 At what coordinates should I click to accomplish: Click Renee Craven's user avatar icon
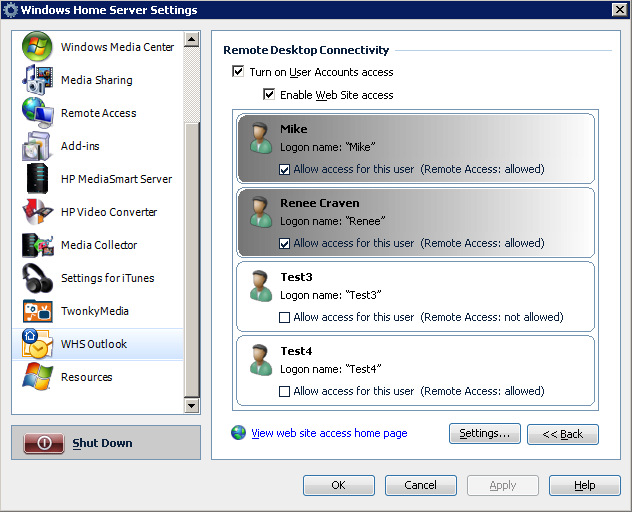260,212
